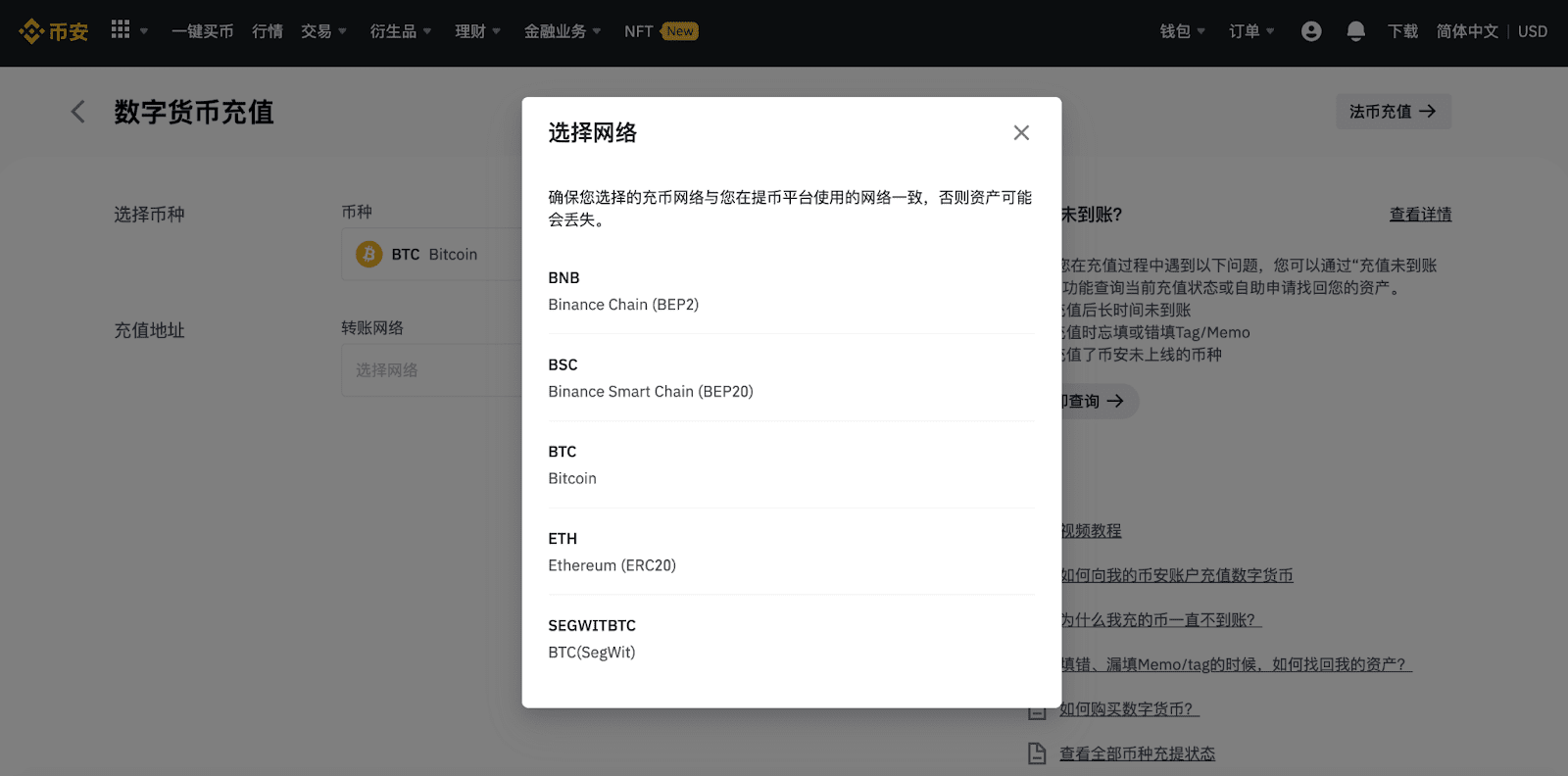Expand the 订单 dropdown

(1252, 31)
